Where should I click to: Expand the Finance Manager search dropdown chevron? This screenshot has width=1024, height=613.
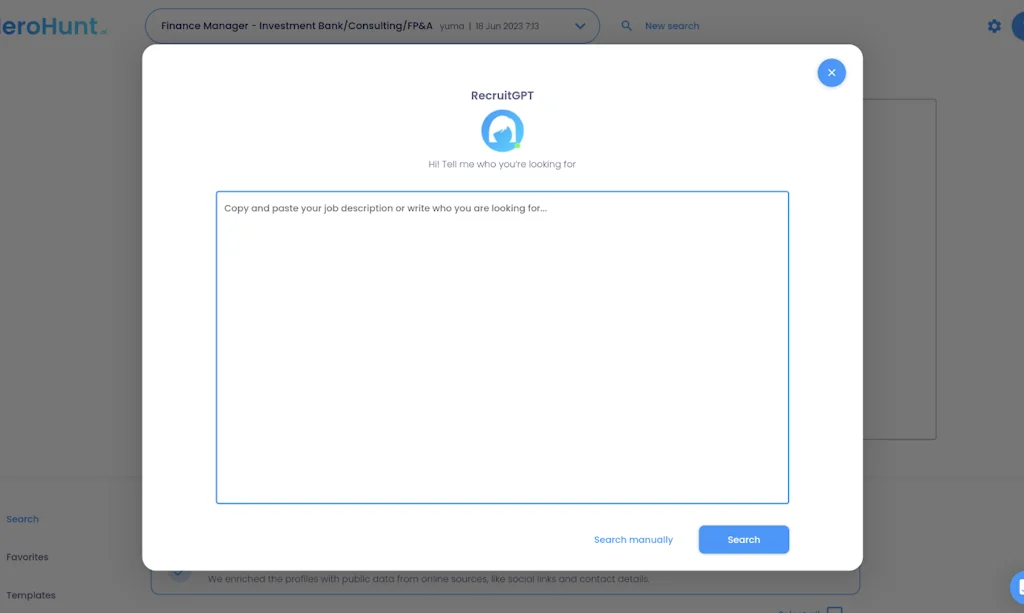coord(580,26)
